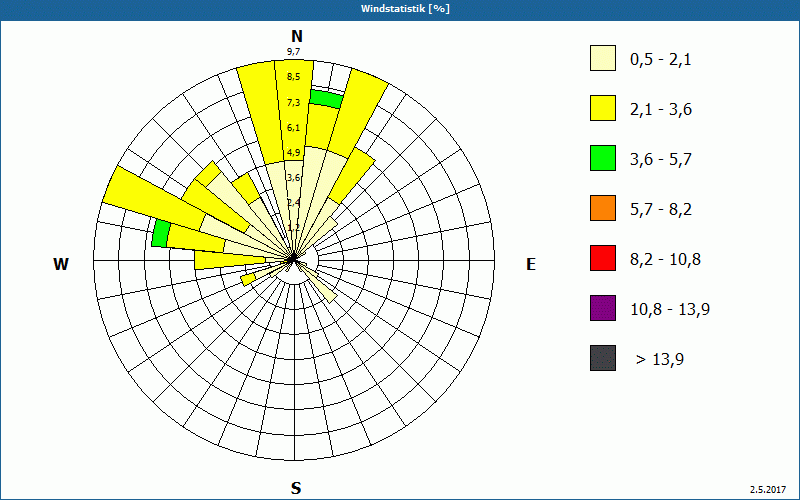Click the pale yellow 0,5 - 2,1 legend swatch
This screenshot has width=800, height=500.
(x=603, y=58)
